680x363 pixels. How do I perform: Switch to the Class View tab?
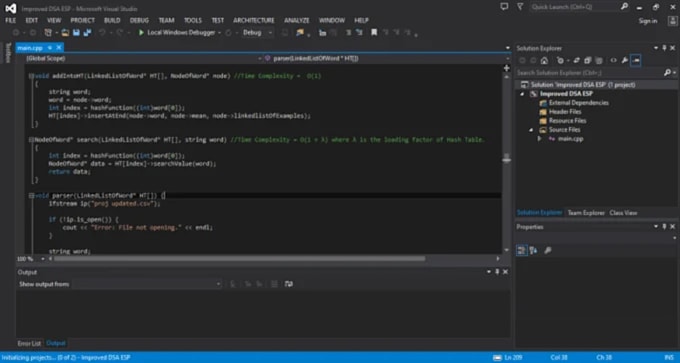(623, 213)
